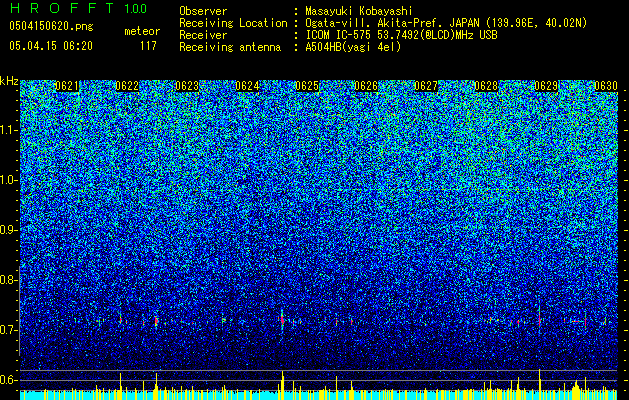The height and width of the screenshot is (400, 629).
Task: Click the 0629 time marker
Action: 546,86
